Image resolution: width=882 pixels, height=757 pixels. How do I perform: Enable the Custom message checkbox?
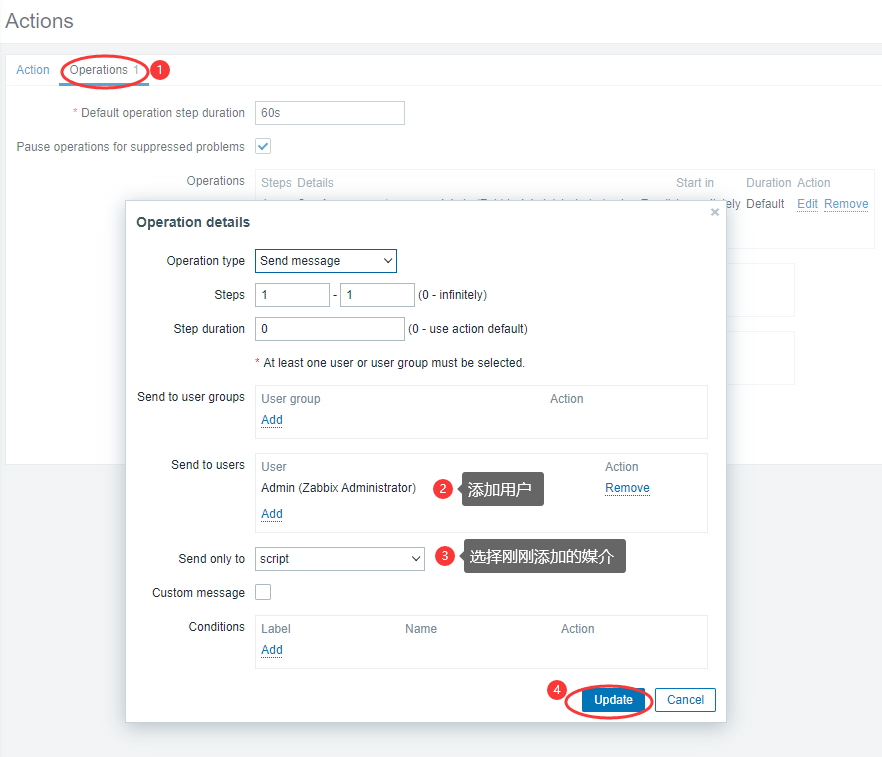[263, 592]
